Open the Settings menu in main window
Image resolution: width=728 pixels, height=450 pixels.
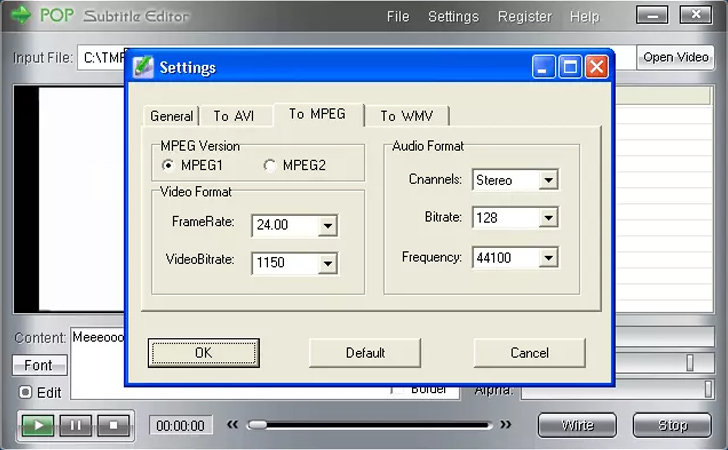click(453, 17)
